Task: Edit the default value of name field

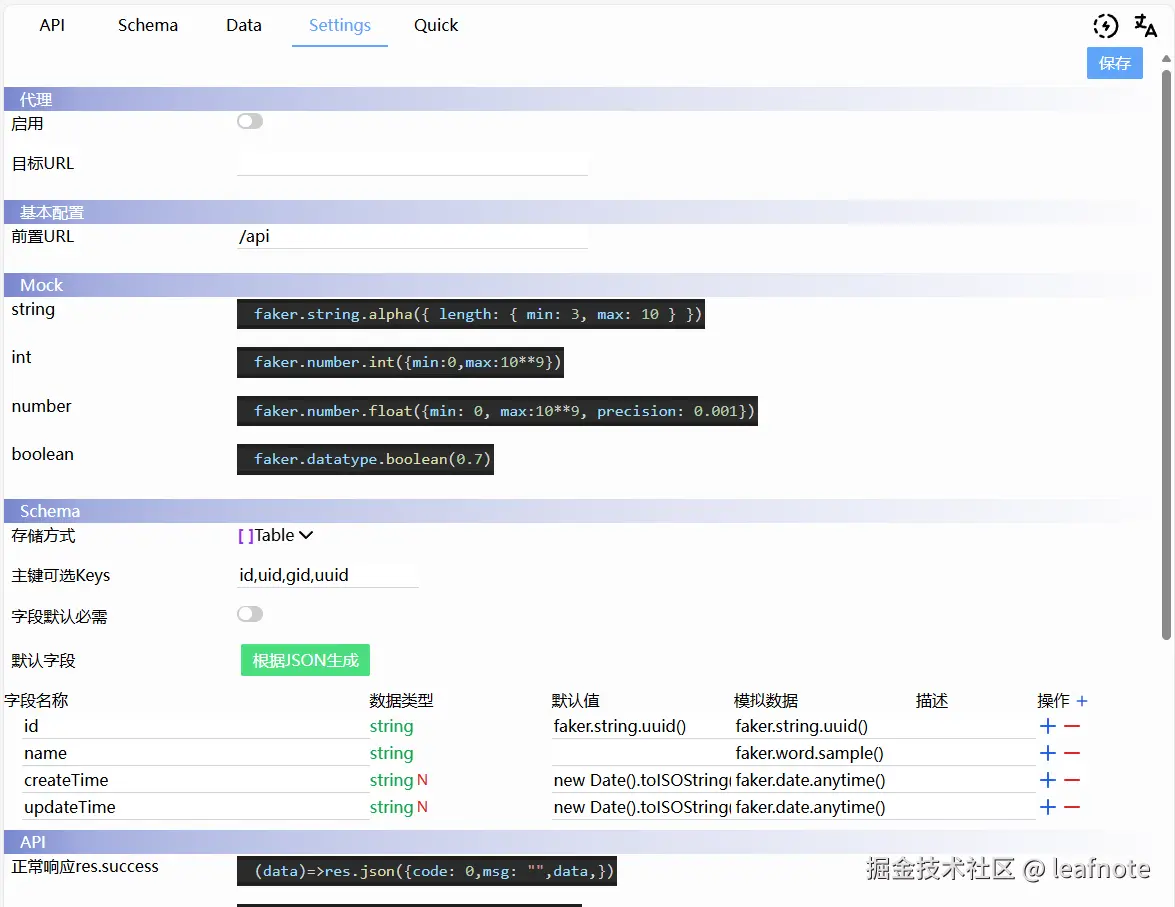Action: (x=641, y=753)
